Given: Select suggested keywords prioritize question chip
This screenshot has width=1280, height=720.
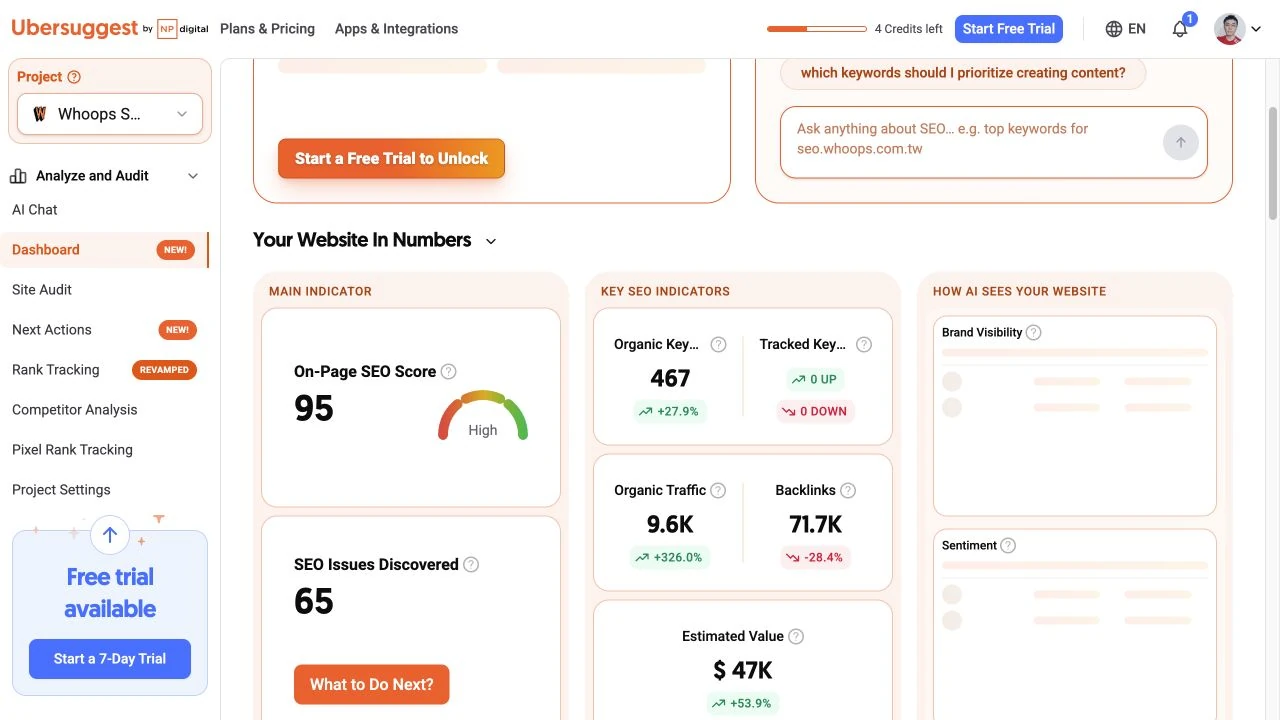Looking at the screenshot, I should coord(963,73).
